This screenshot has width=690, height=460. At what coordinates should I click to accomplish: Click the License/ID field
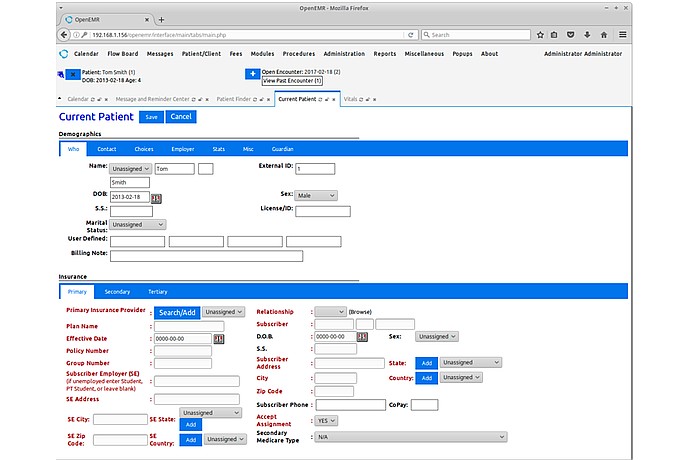coord(323,212)
